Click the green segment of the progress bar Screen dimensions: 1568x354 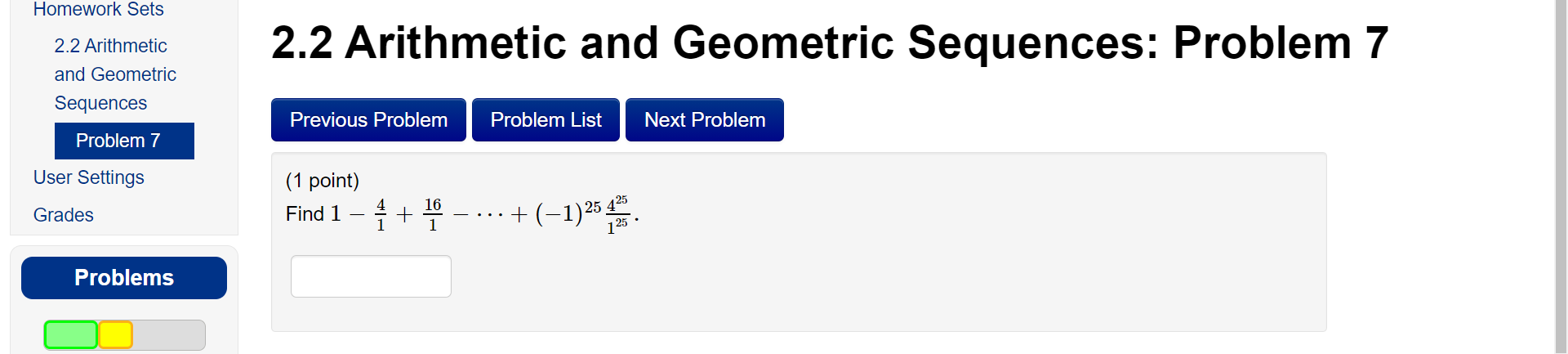pyautogui.click(x=70, y=335)
